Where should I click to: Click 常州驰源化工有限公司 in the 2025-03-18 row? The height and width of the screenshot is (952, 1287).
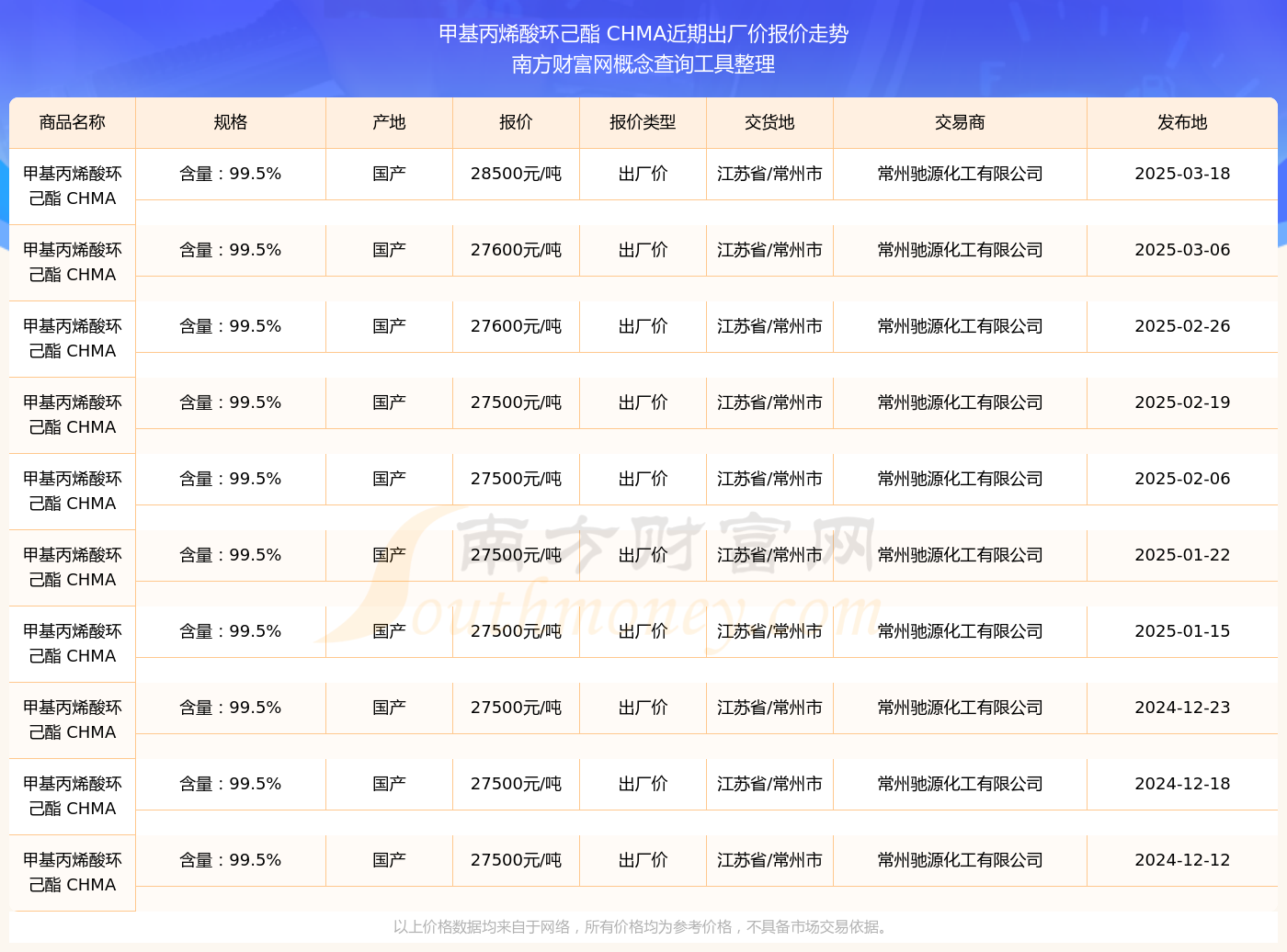pyautogui.click(x=960, y=174)
